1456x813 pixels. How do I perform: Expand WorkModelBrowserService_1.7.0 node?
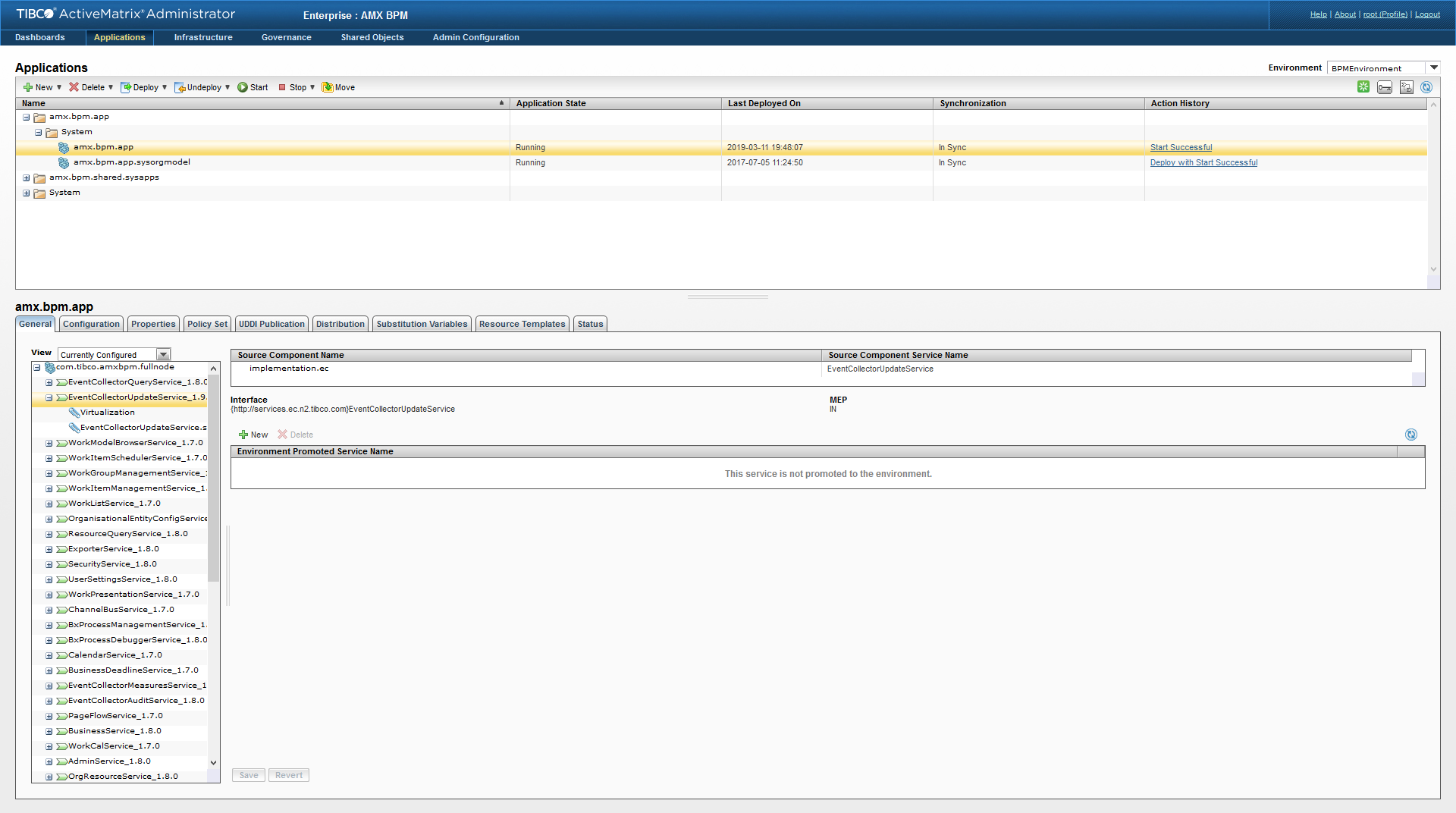[x=49, y=443]
